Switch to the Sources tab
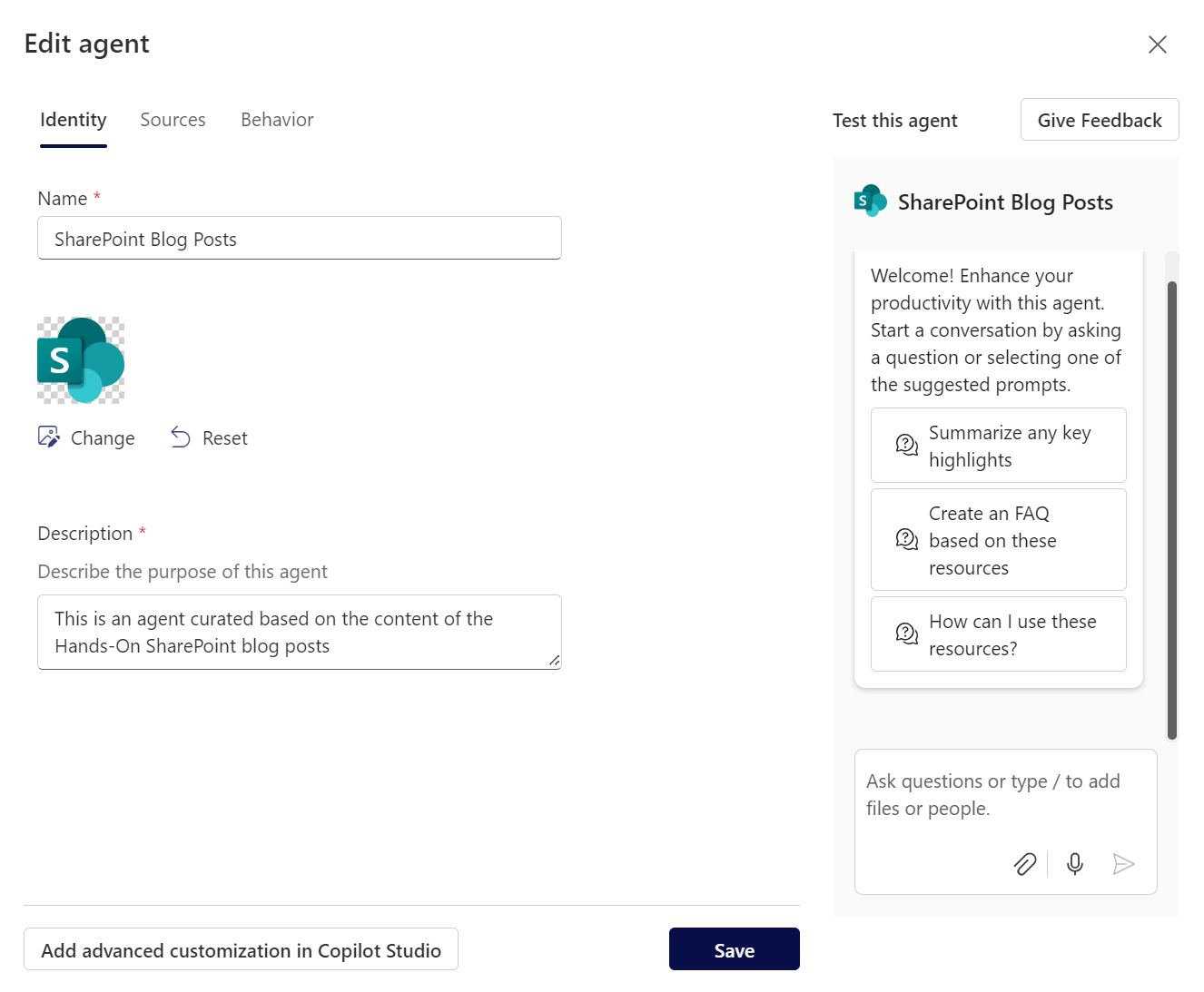Viewport: 1204px width, 992px height. (x=173, y=120)
